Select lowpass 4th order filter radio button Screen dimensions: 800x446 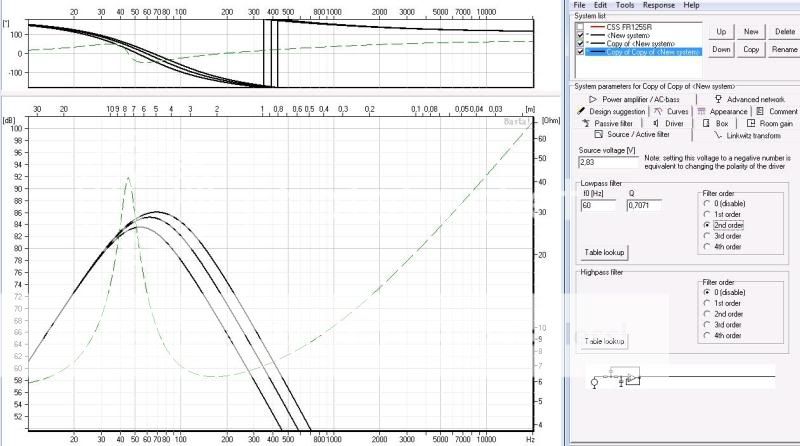[x=704, y=246]
